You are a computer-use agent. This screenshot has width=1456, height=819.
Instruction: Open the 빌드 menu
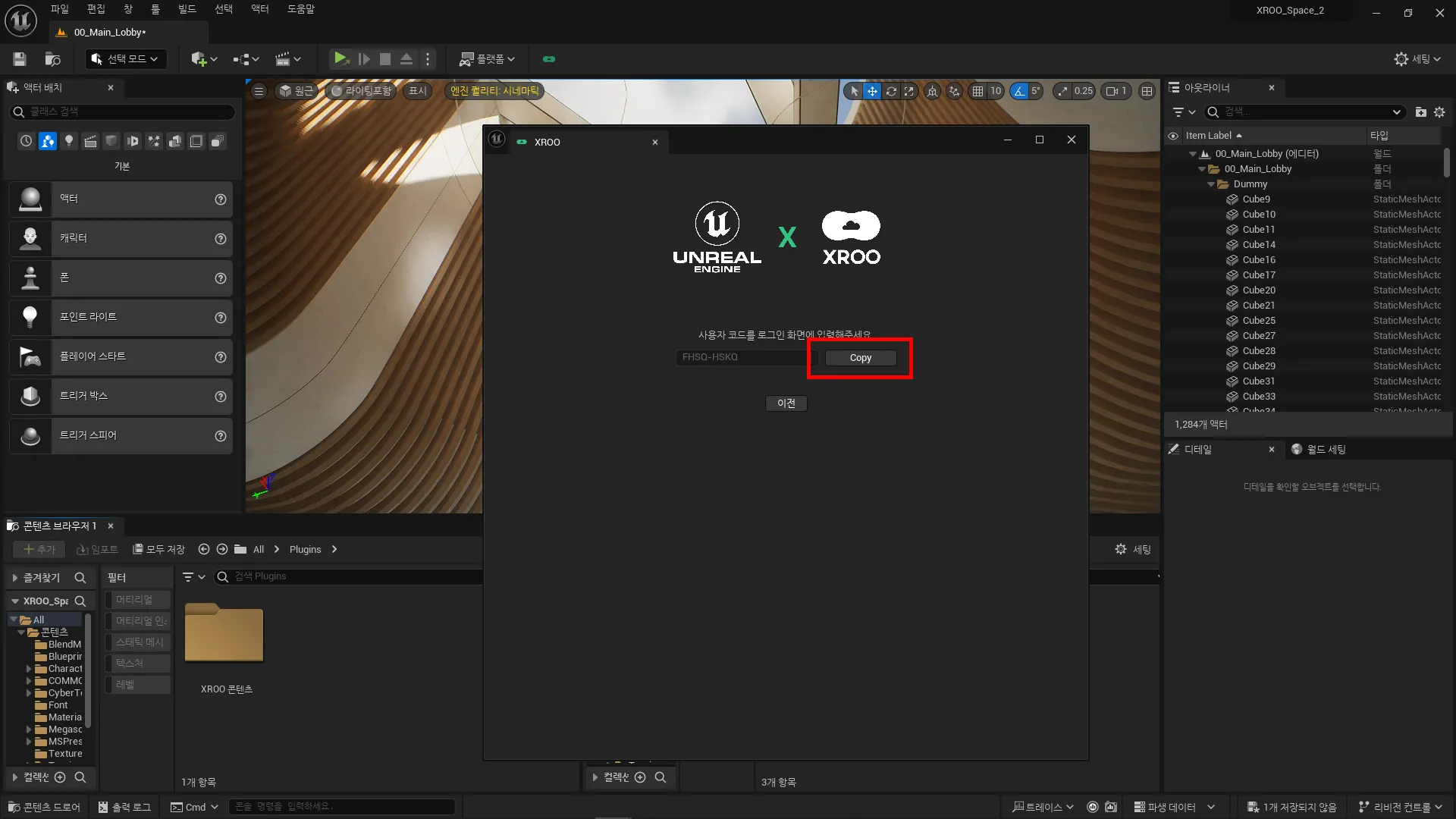pos(187,9)
